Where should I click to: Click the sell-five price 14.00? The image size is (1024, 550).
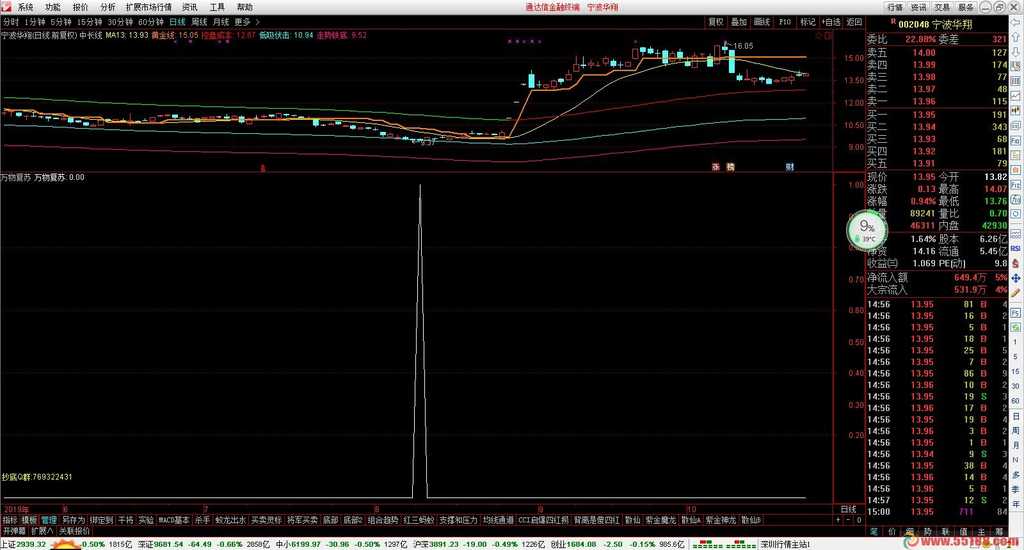924,53
